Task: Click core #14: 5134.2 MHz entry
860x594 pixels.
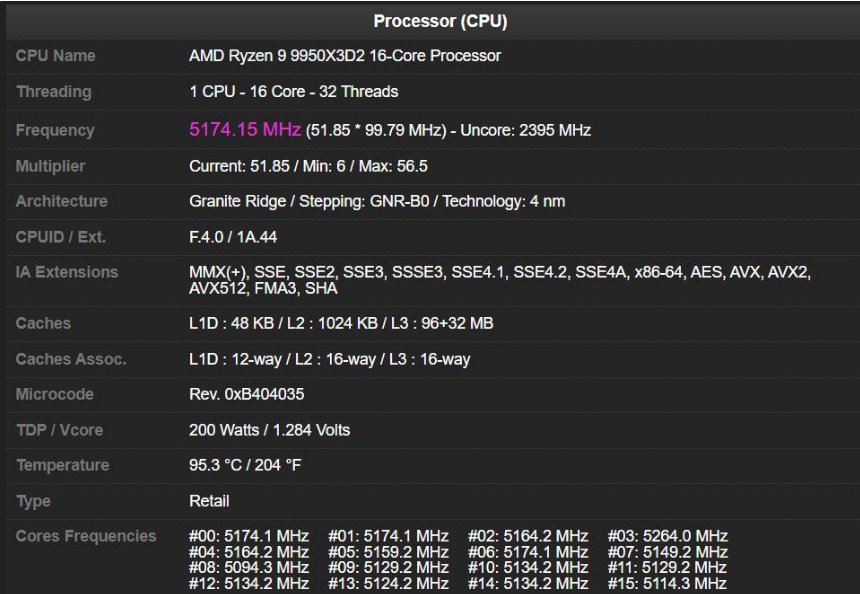Action: (528, 583)
